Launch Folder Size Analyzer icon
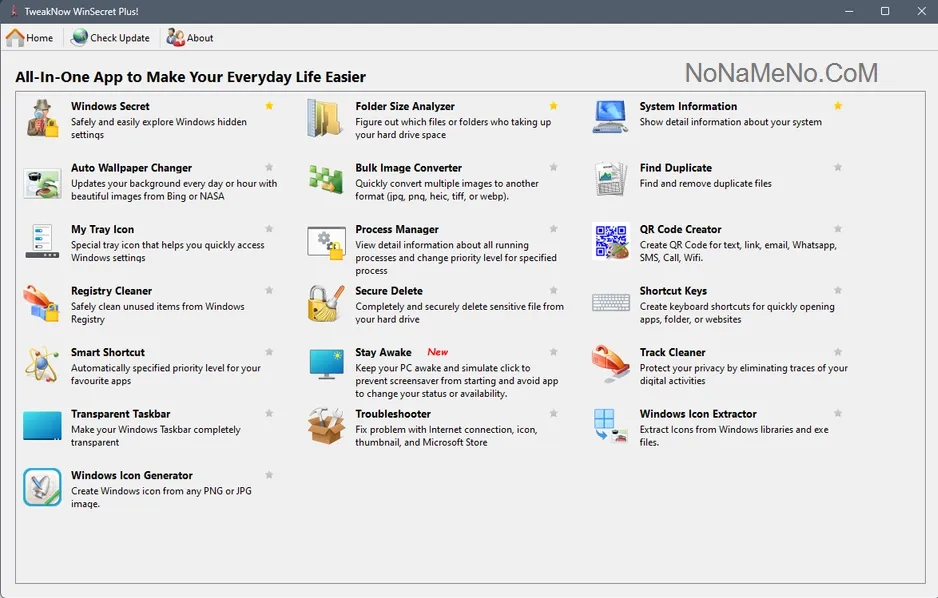 click(325, 119)
